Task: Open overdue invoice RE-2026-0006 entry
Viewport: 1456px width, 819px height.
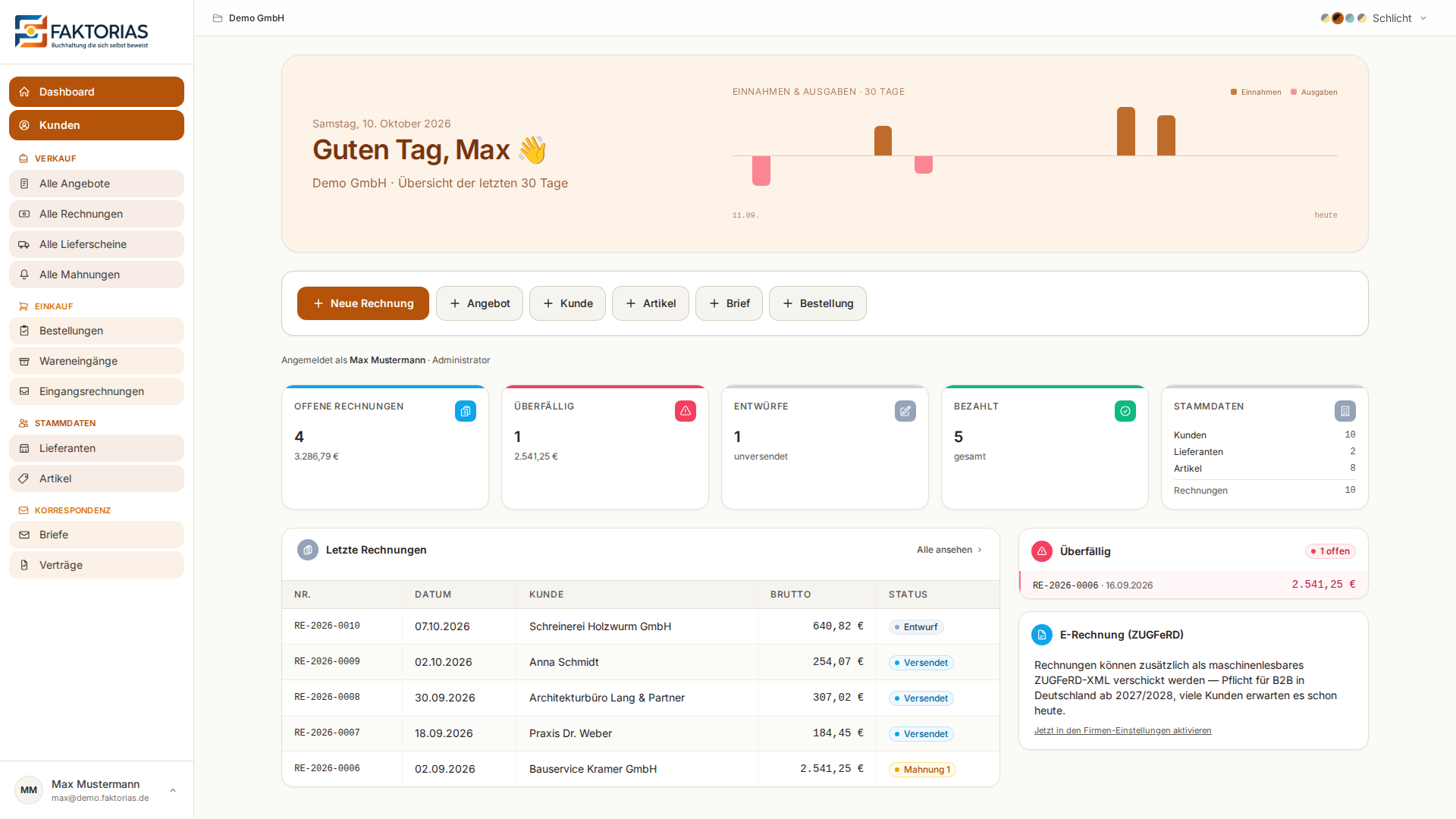Action: (x=1194, y=585)
